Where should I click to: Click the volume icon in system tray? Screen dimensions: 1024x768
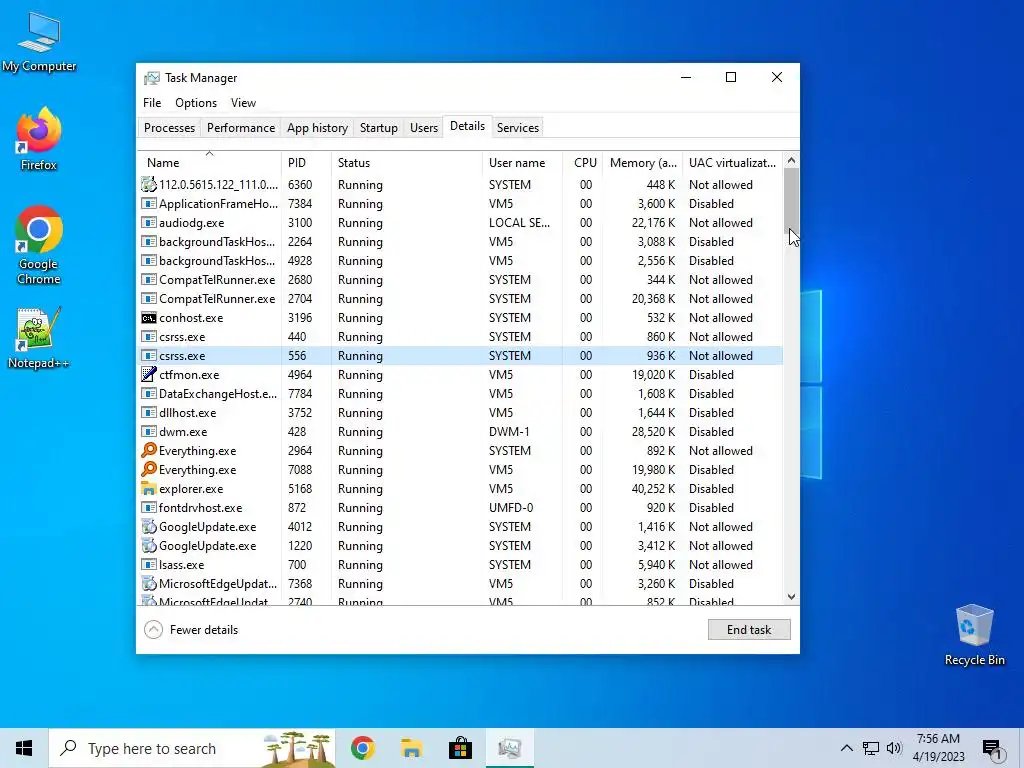click(894, 748)
